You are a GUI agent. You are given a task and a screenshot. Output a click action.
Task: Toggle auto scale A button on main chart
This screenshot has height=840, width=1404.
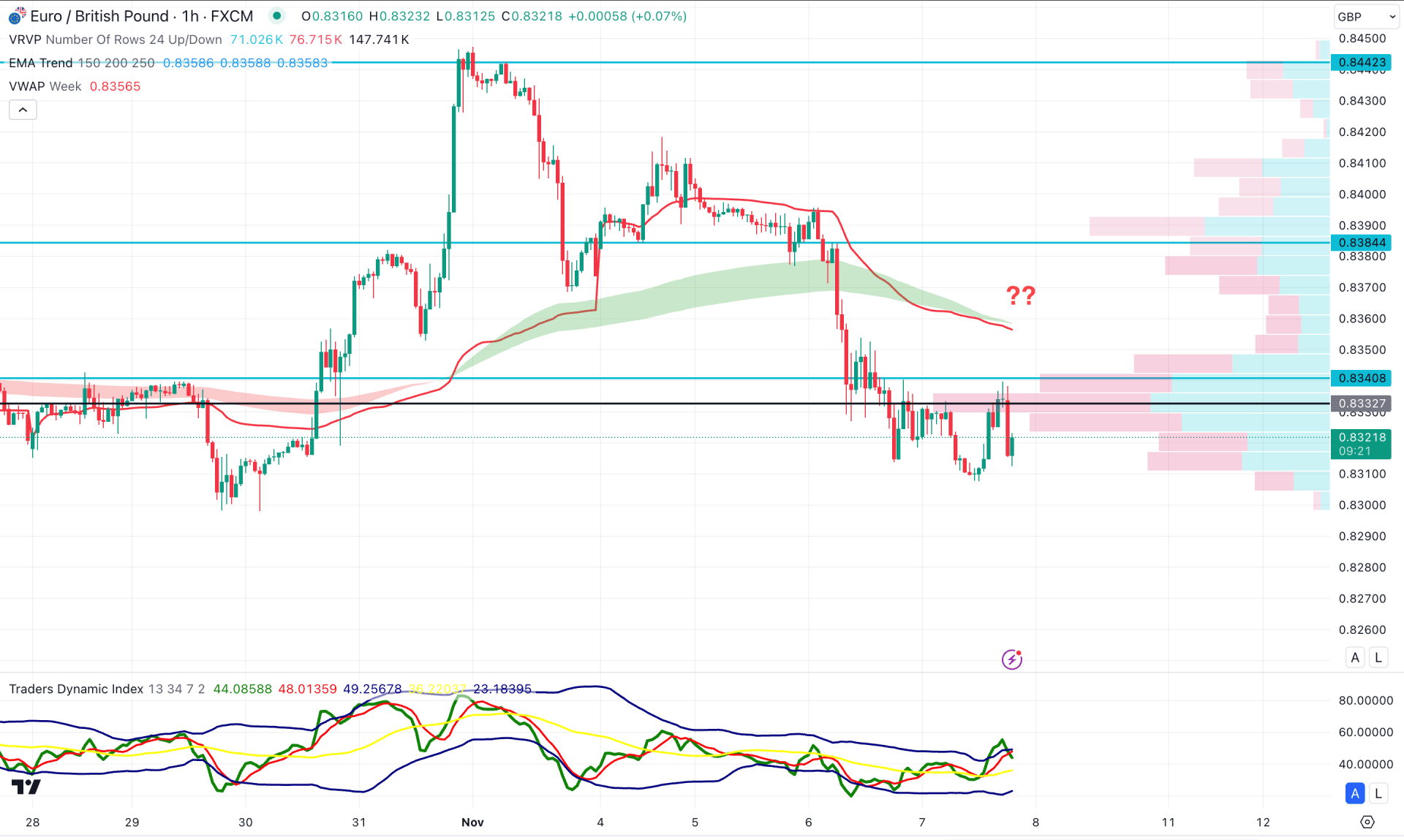point(1355,657)
